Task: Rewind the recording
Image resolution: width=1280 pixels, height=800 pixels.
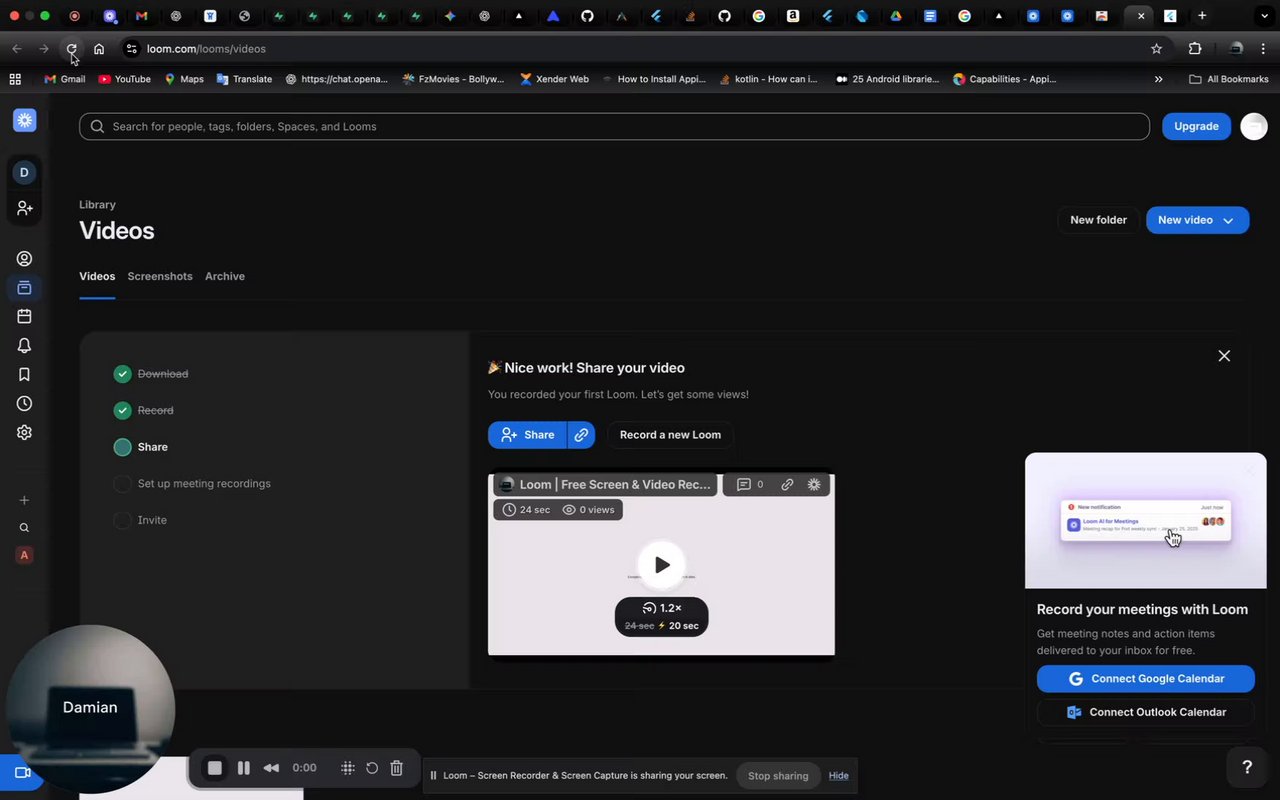Action: pyautogui.click(x=271, y=768)
